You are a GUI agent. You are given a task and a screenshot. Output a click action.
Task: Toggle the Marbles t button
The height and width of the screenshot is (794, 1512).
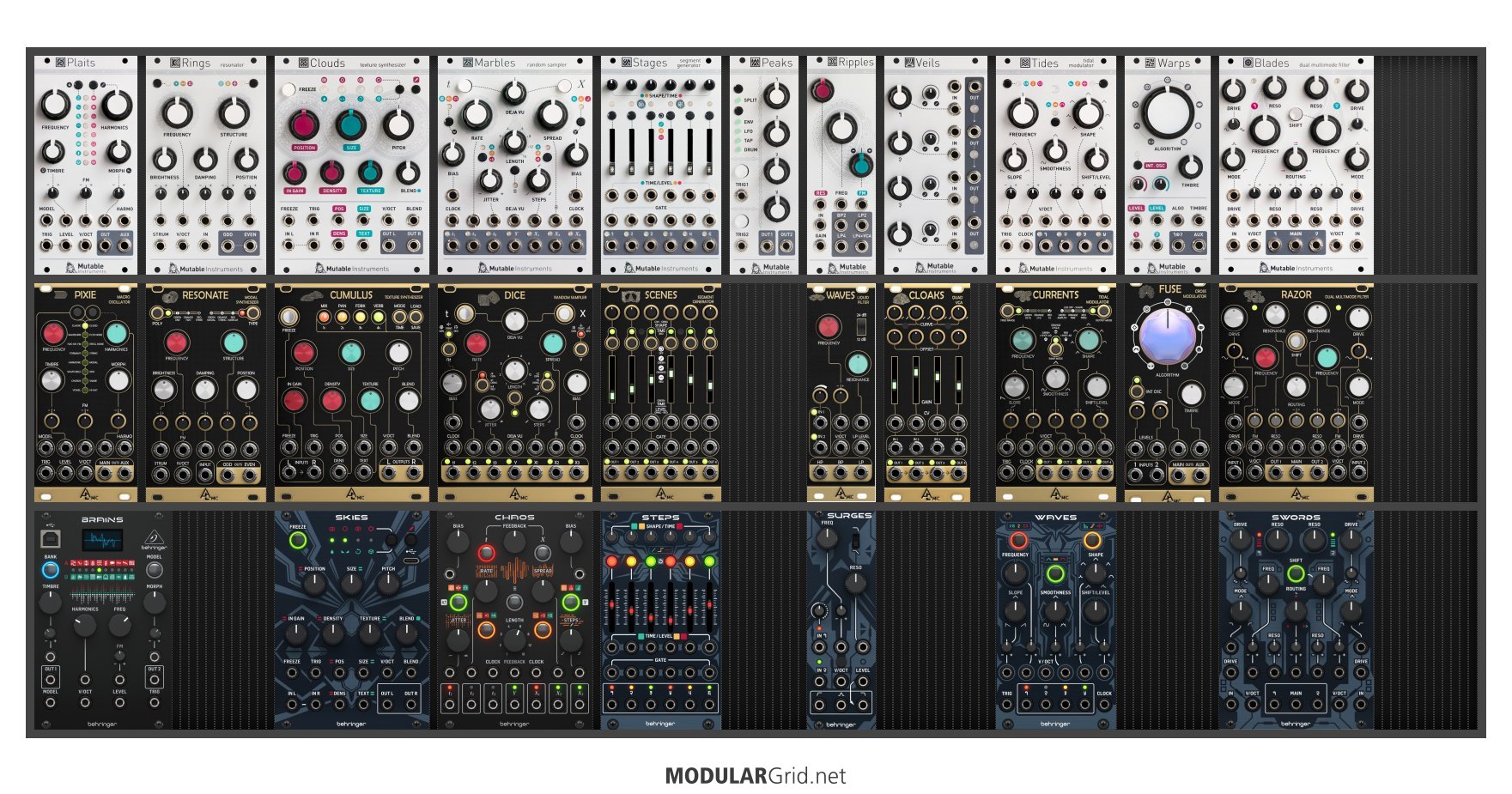coord(465,85)
